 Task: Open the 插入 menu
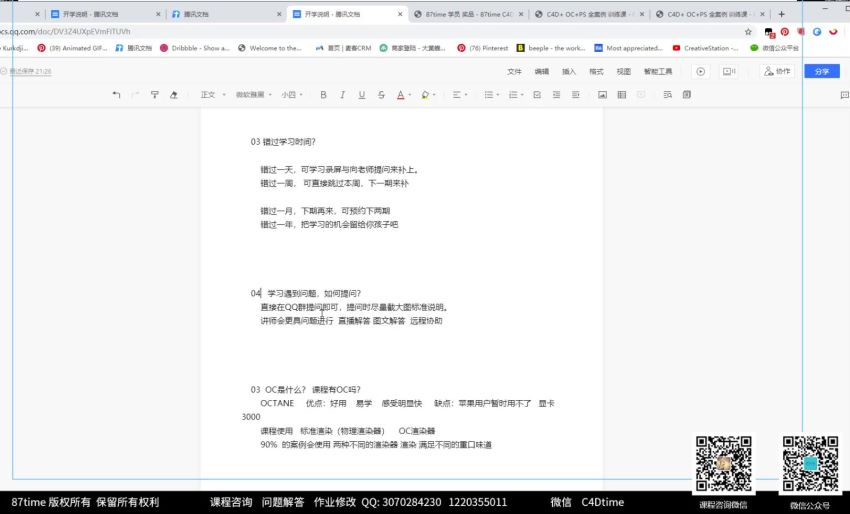[569, 72]
